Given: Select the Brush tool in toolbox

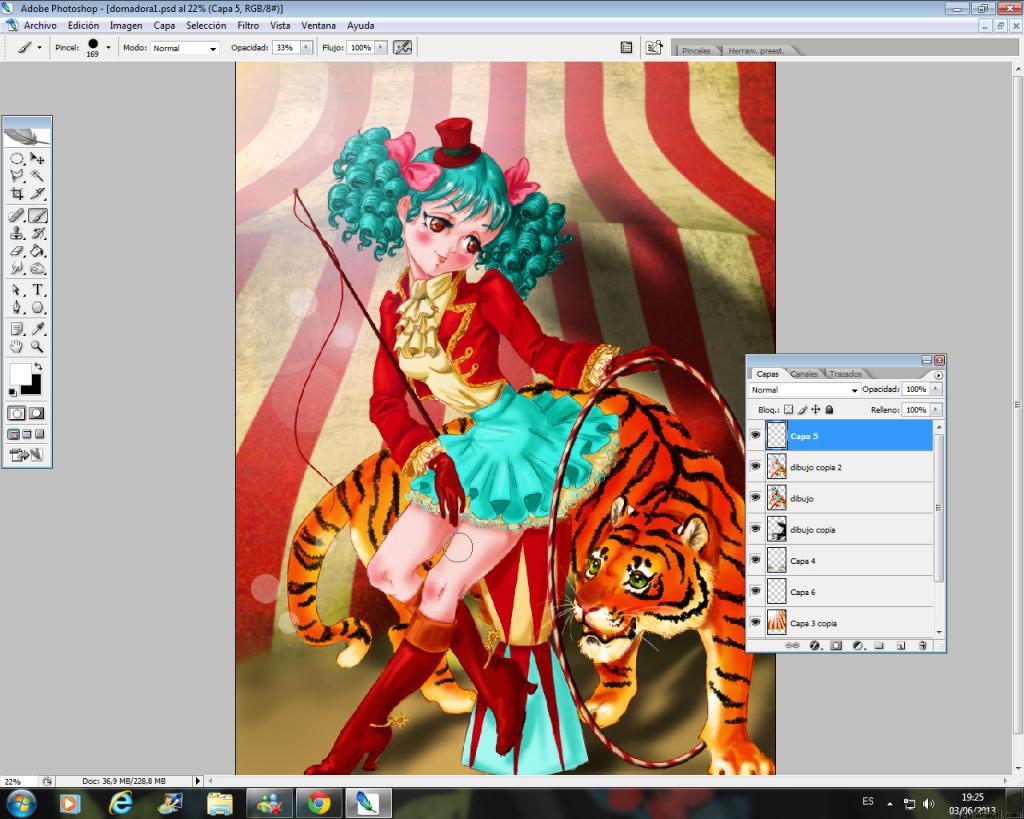Looking at the screenshot, I should pyautogui.click(x=38, y=216).
